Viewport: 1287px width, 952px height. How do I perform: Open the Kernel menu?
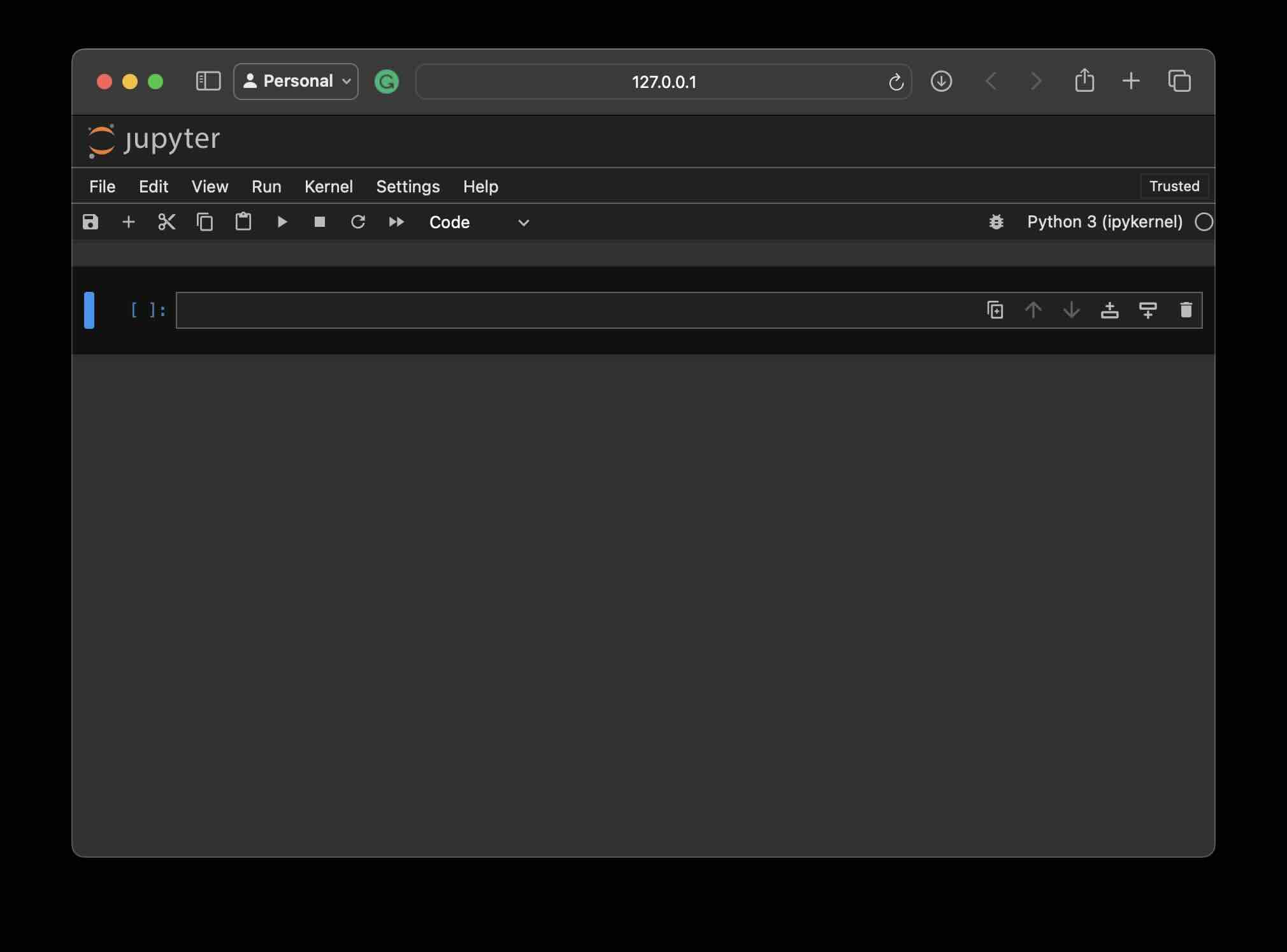(x=328, y=186)
